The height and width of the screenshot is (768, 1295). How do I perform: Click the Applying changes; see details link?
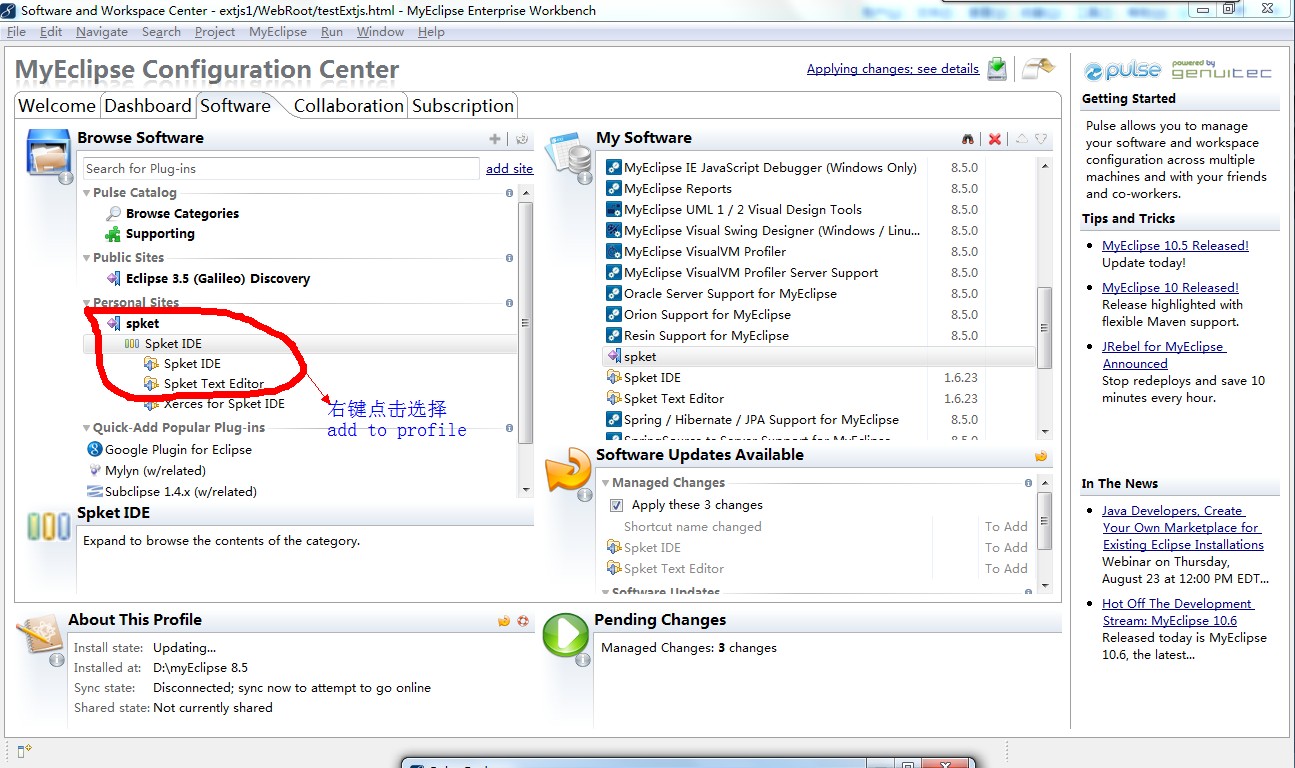click(893, 69)
